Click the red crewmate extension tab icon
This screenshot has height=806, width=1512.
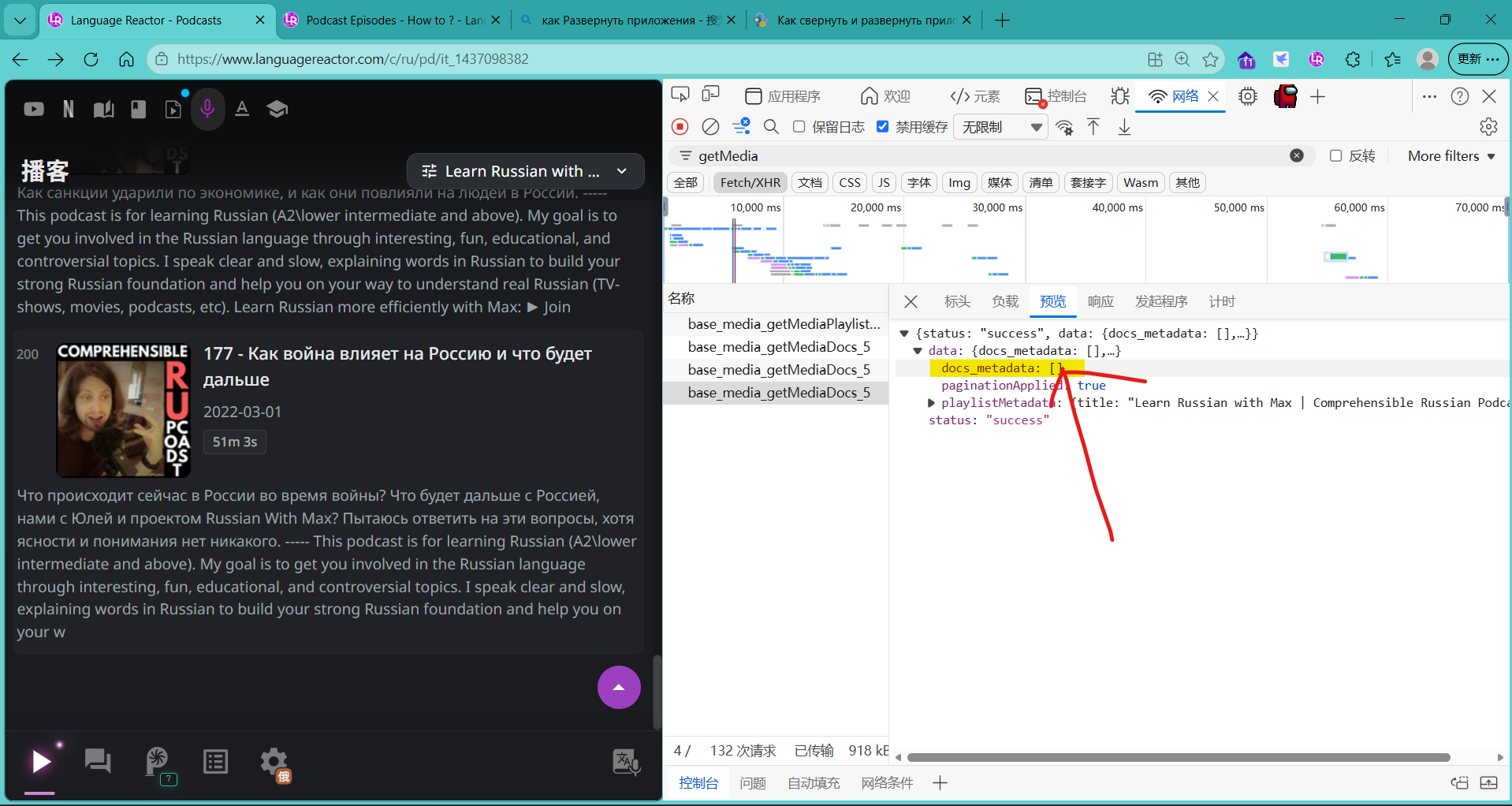click(1285, 96)
